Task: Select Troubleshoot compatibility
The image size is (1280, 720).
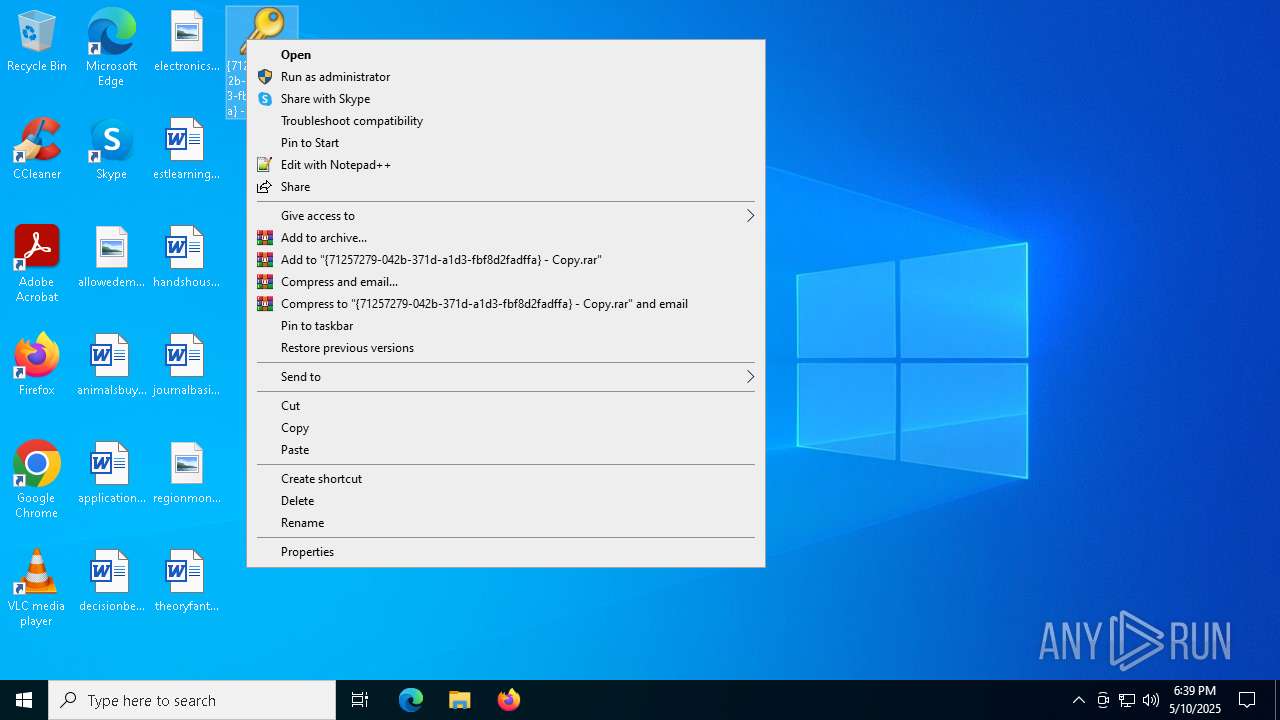Action: [506, 121]
